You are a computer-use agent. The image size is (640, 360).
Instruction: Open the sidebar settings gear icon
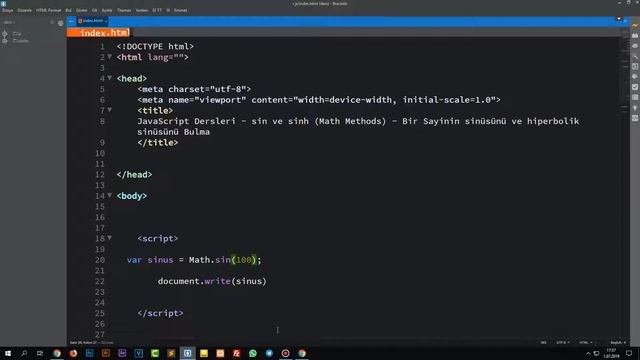61,23
